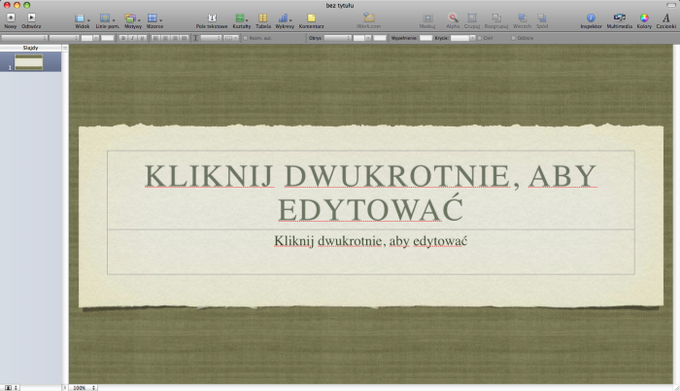Click the navigator resize handle at bottom
This screenshot has width=680, height=391.
pyautogui.click(x=65, y=388)
